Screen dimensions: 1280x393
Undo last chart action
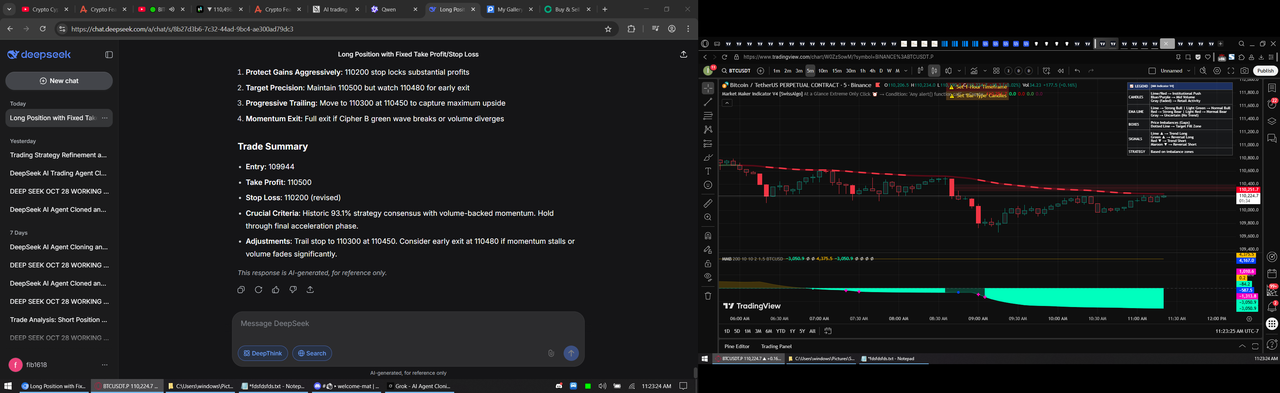pos(1077,70)
